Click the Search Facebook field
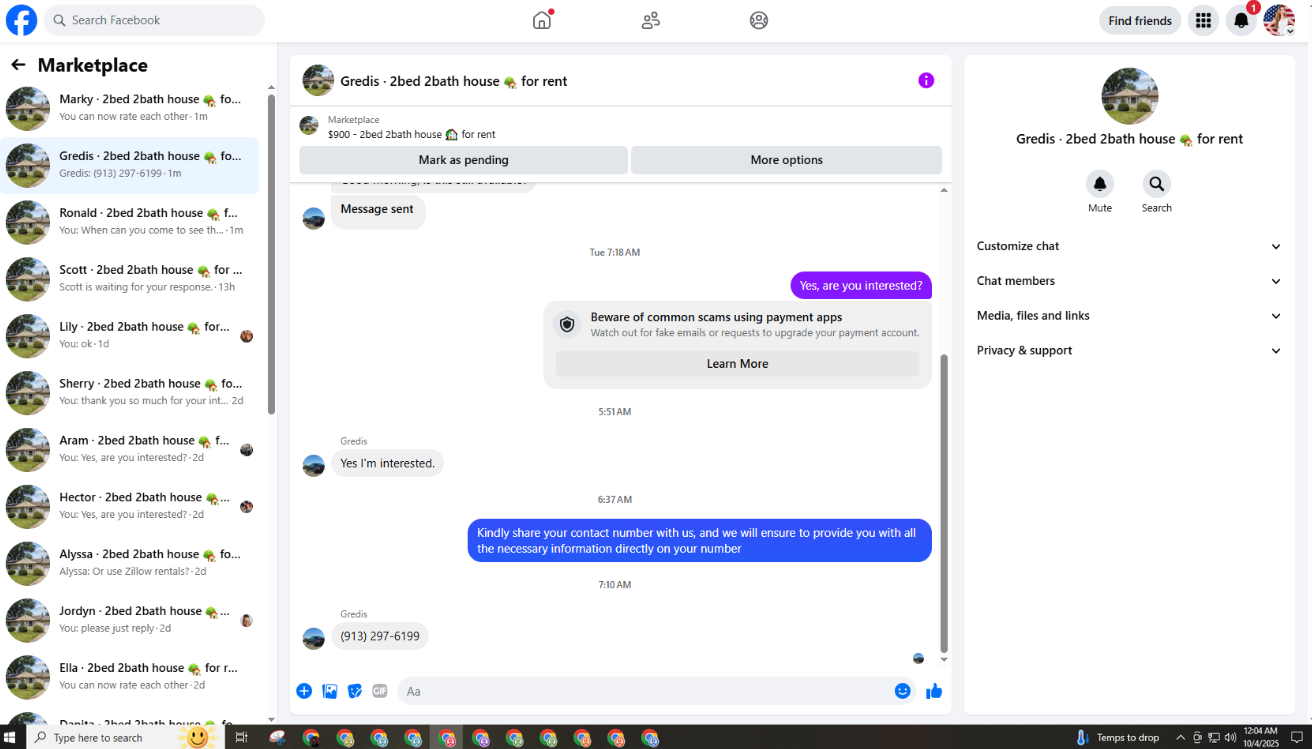 [154, 20]
